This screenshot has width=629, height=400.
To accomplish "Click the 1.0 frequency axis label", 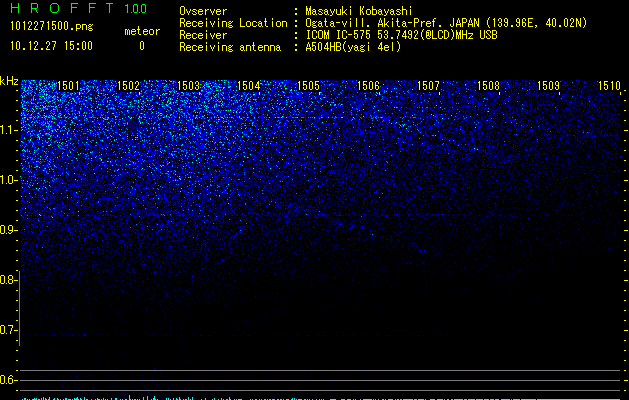I will [8, 180].
